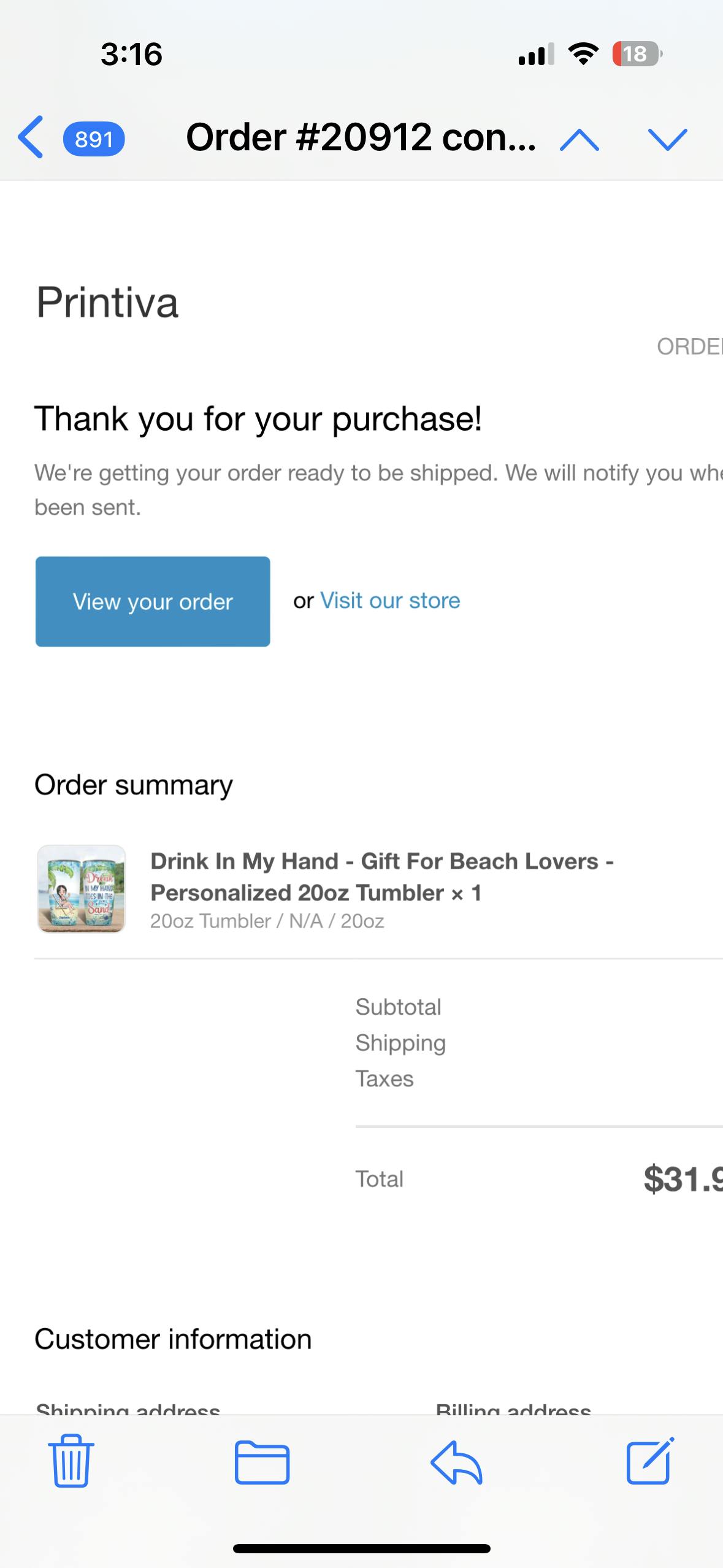
Task: Tap the Customer information heading
Action: point(173,1339)
